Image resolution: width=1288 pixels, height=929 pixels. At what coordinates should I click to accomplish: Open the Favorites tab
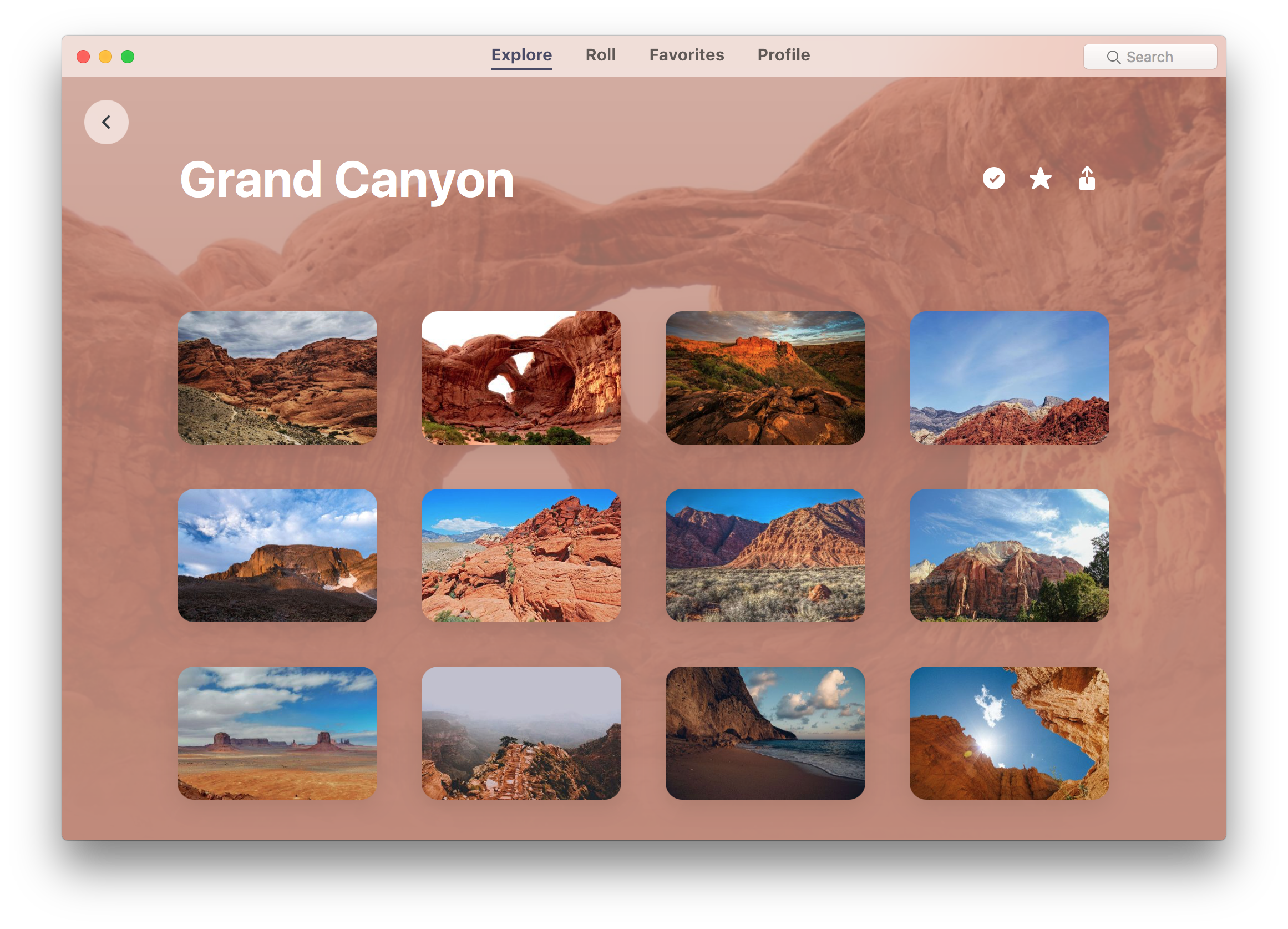pyautogui.click(x=686, y=55)
